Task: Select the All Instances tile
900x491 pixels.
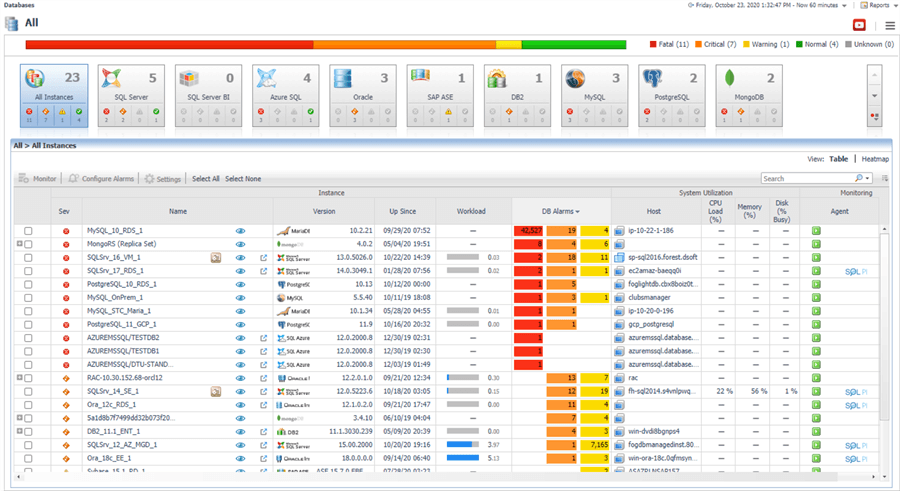Action: [54, 95]
